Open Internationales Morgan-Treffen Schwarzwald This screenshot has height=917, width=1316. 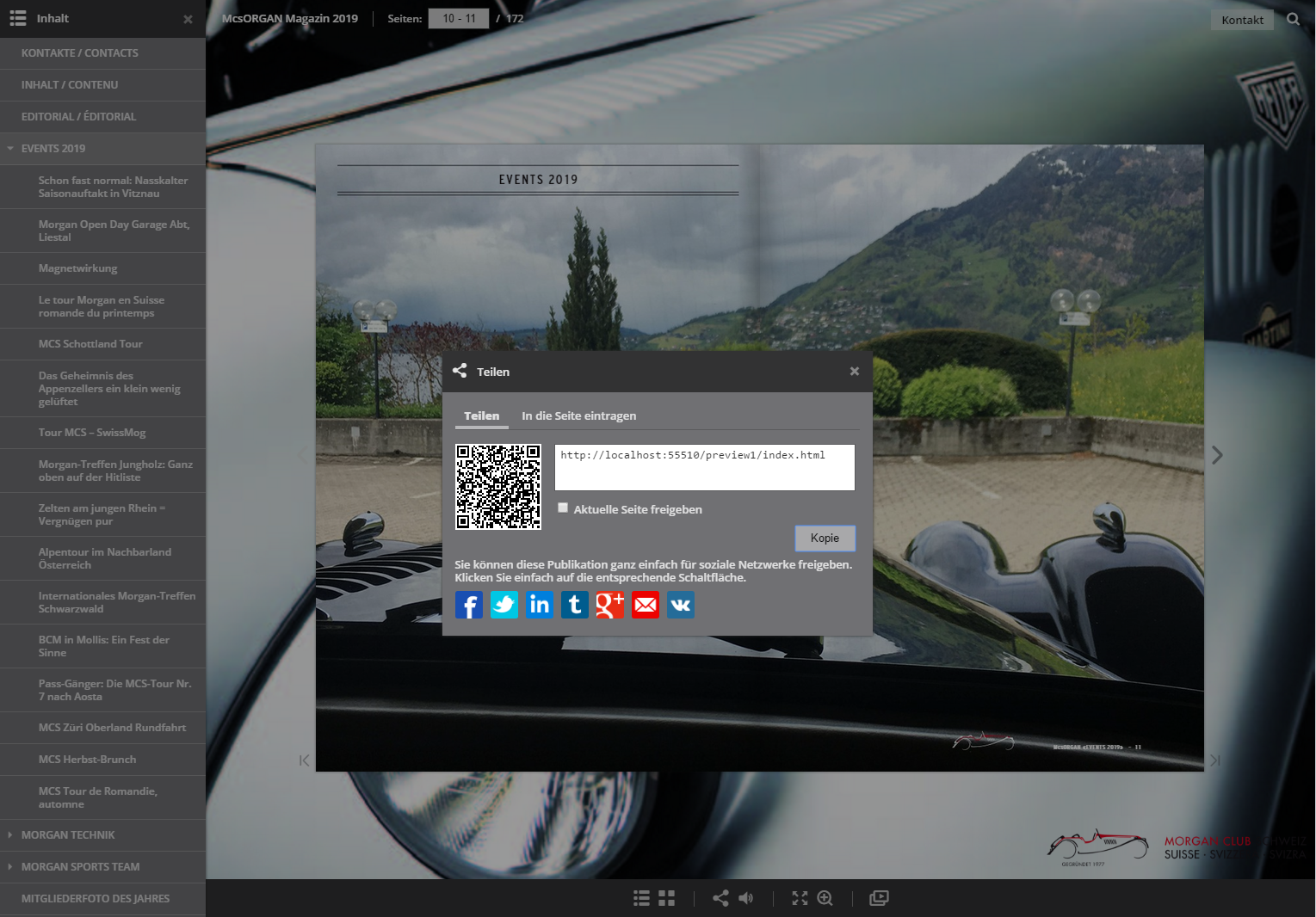[x=102, y=602]
